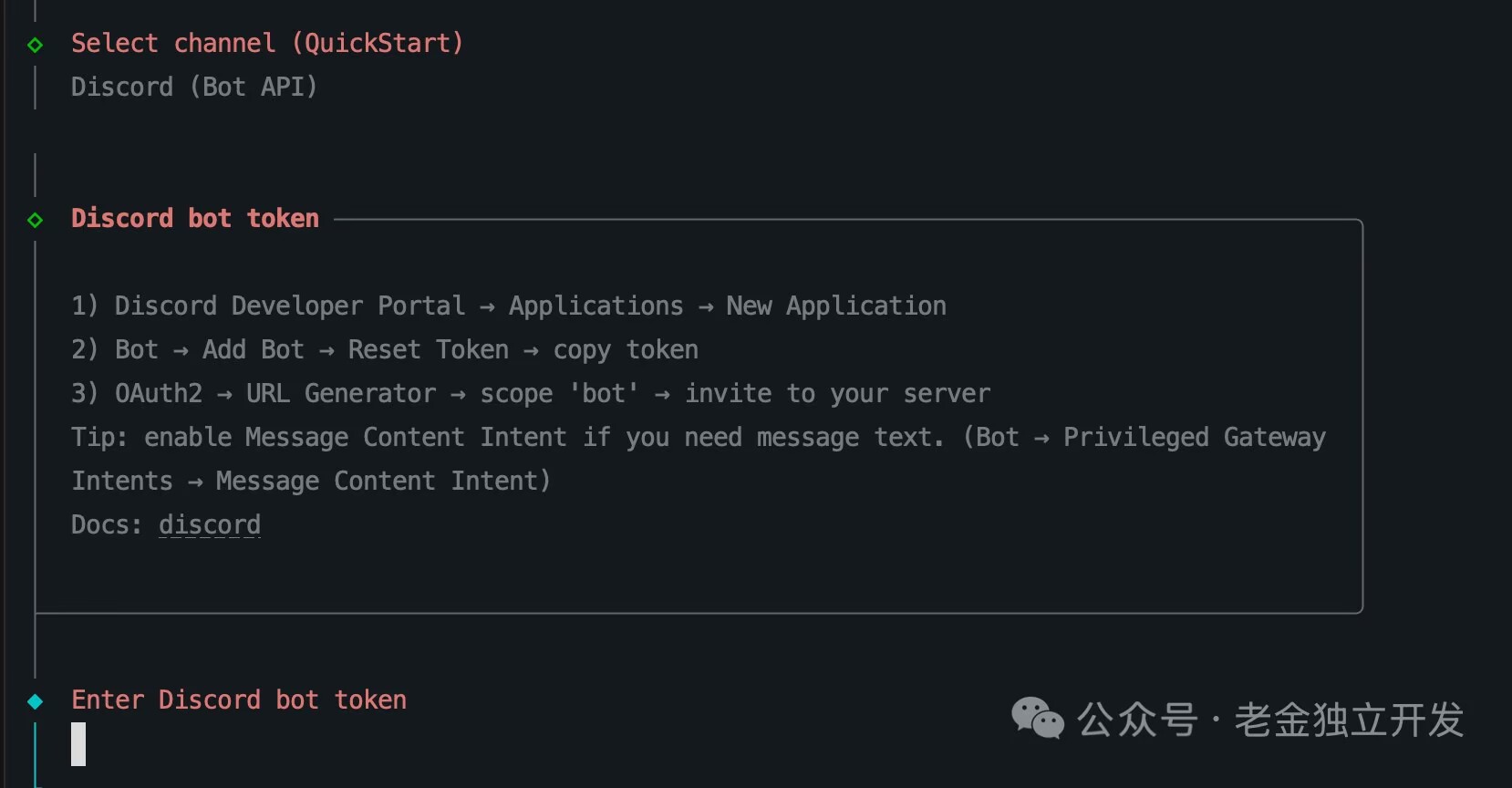1512x788 pixels.
Task: Click the Docs: label
Action: (106, 525)
